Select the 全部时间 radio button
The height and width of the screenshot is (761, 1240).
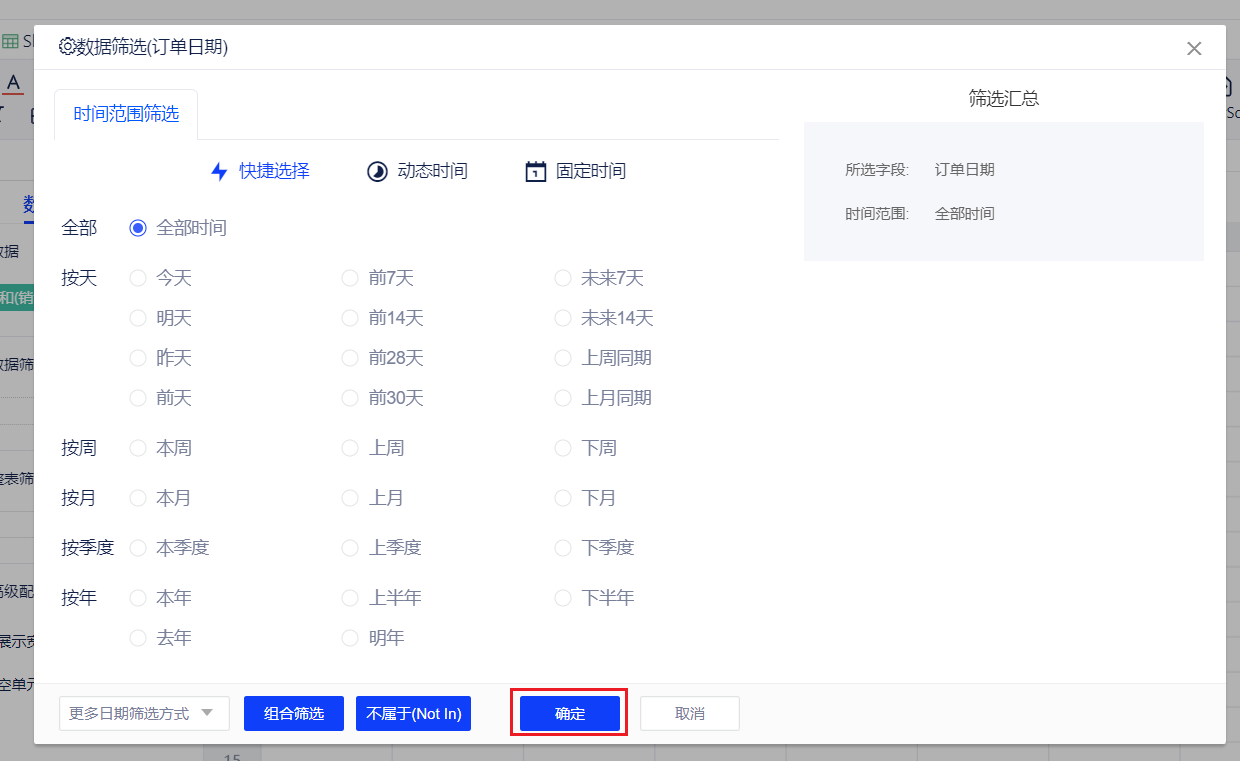pos(138,228)
